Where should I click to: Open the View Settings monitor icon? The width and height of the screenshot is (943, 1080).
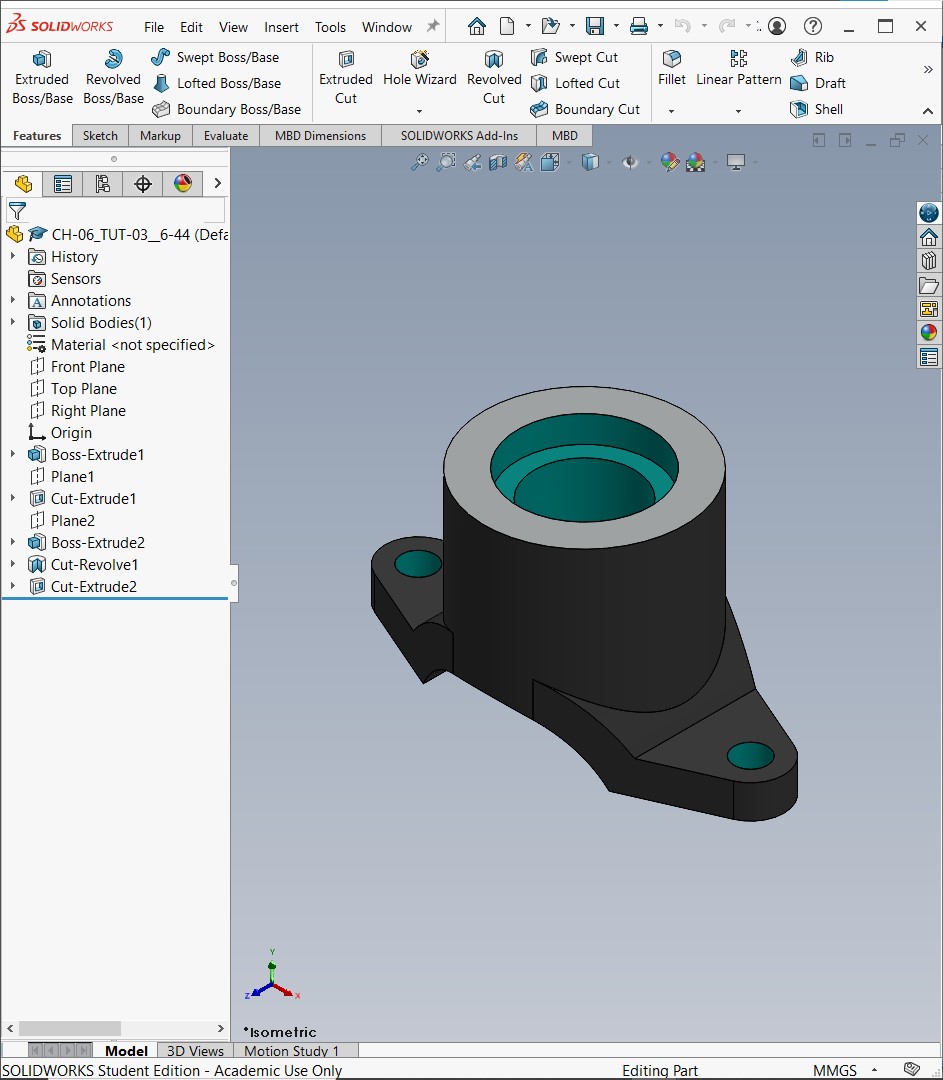[x=736, y=163]
